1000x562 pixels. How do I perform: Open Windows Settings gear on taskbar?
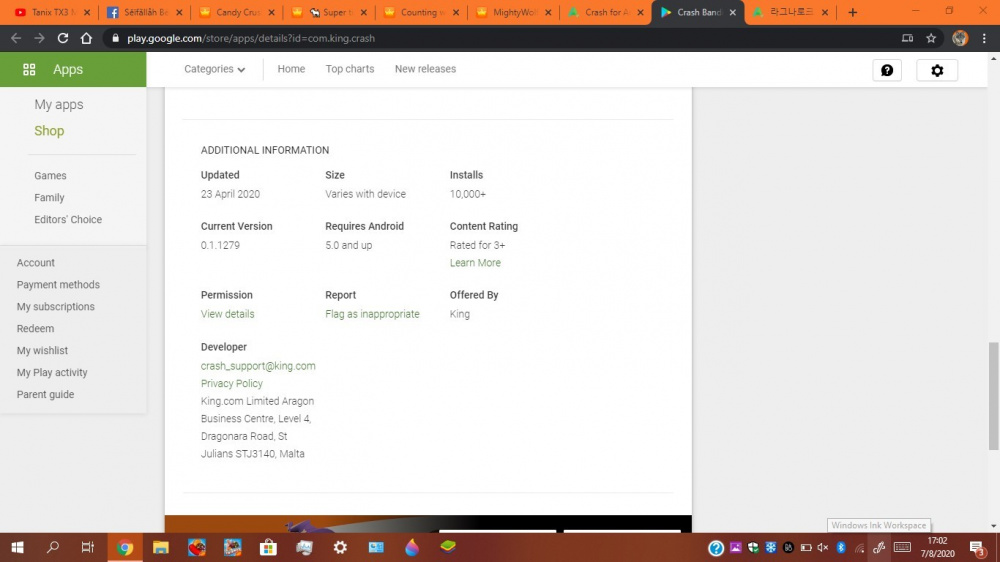(341, 547)
